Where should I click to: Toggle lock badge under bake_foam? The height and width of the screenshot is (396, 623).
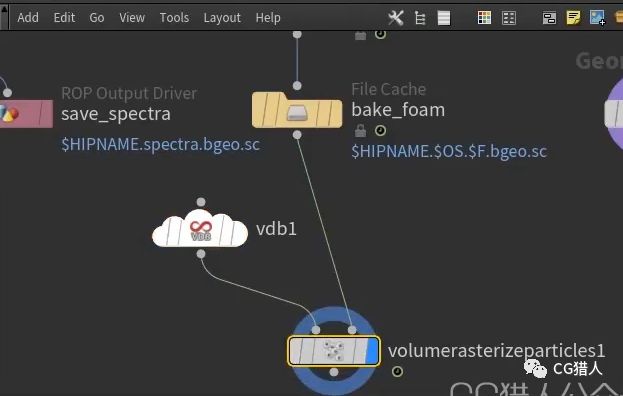[x=360, y=131]
